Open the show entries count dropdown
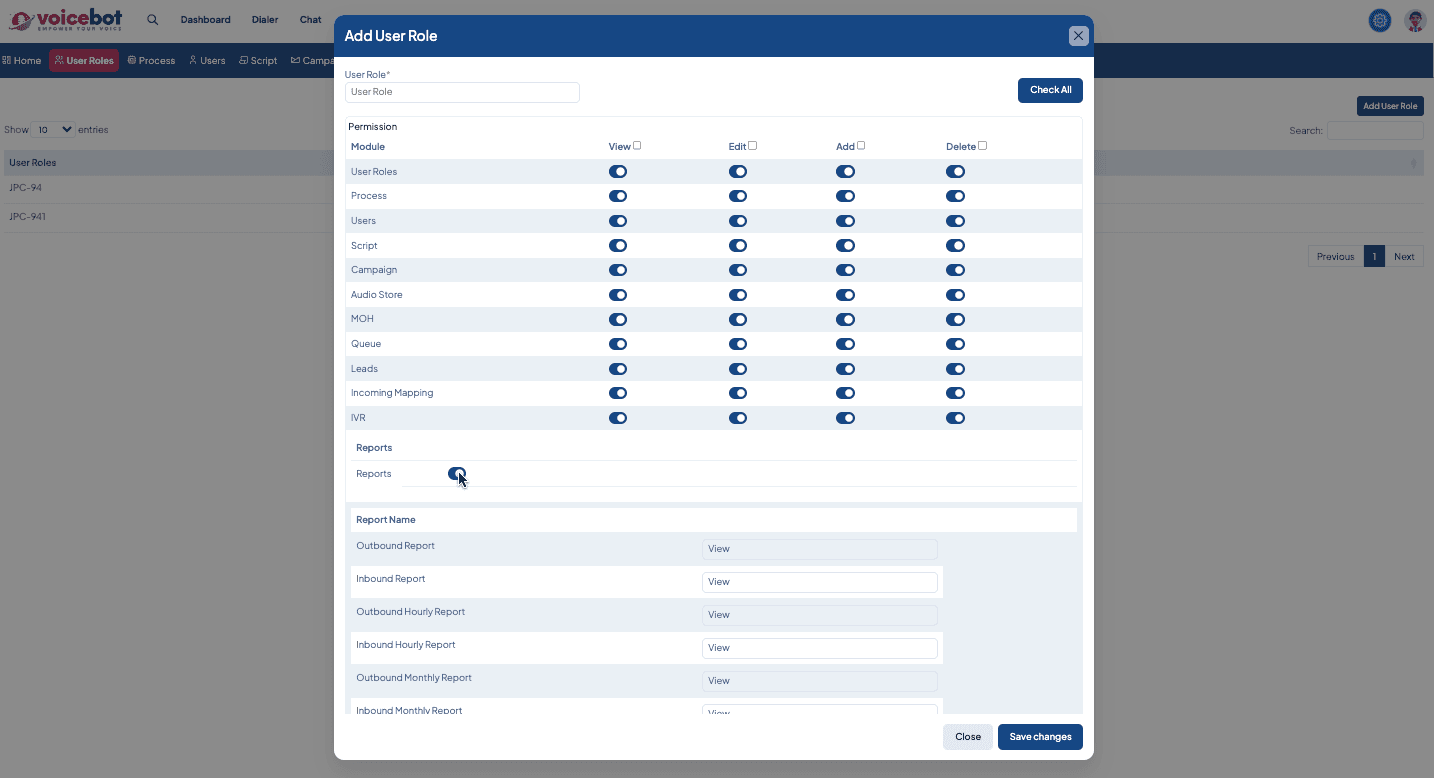The height and width of the screenshot is (778, 1434). 53,130
